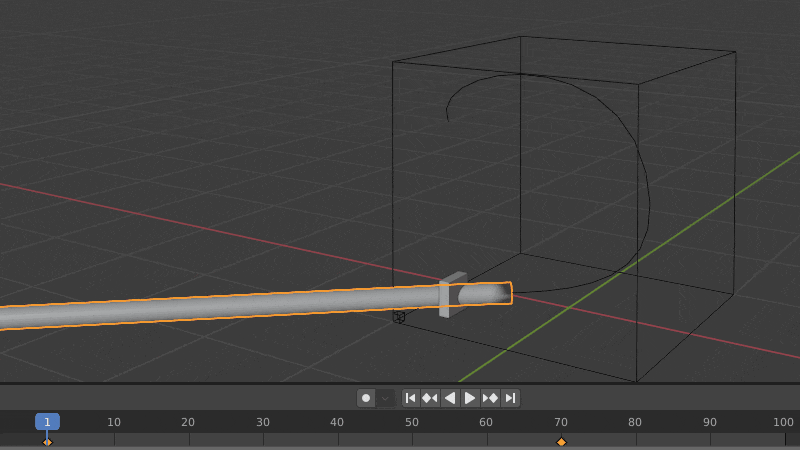Click frame 30 label on the timeline
Screen dimensions: 800x450
point(263,422)
